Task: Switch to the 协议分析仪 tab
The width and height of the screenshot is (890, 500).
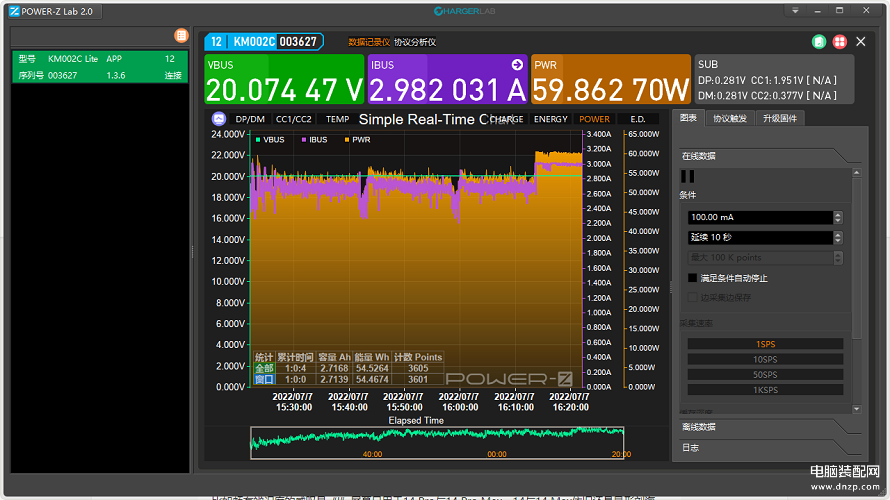Action: [415, 42]
